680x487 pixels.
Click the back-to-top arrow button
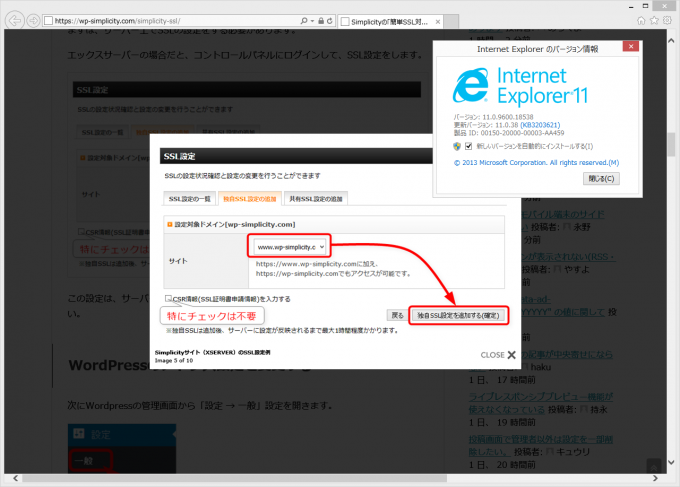(654, 466)
